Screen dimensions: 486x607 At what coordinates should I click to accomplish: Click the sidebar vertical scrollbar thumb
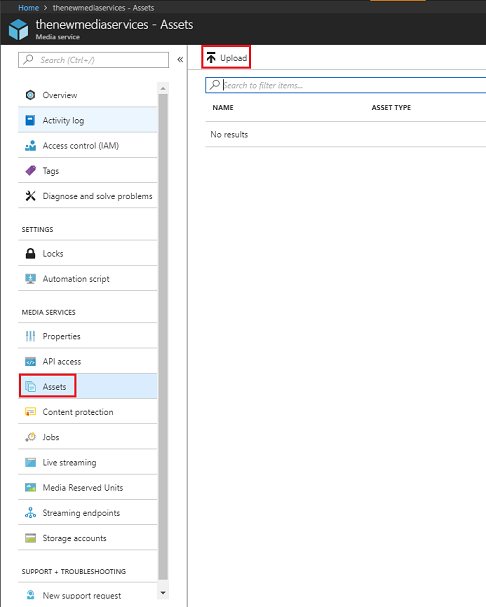[163, 337]
